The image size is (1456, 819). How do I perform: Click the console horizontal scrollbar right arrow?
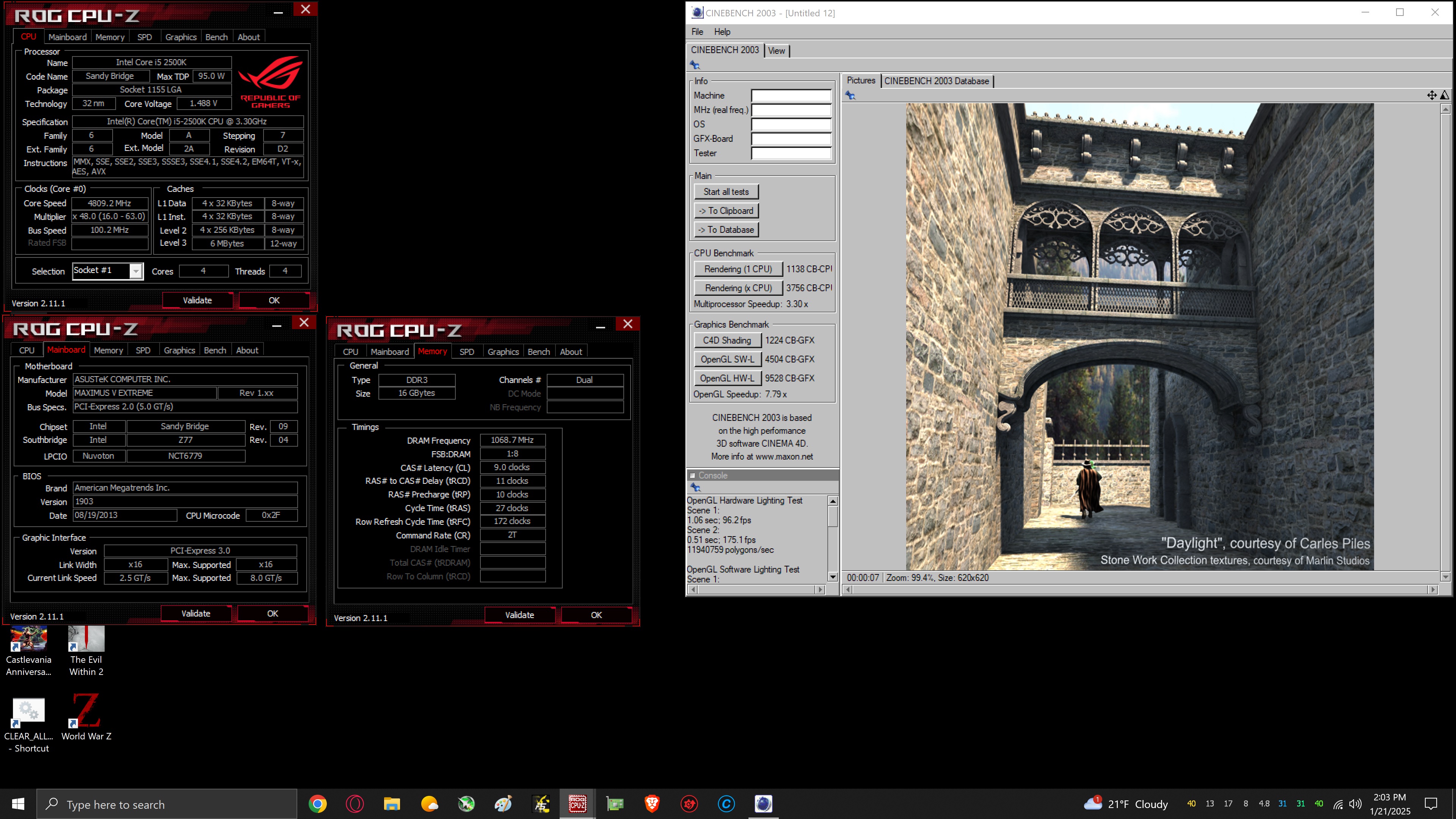coord(820,590)
